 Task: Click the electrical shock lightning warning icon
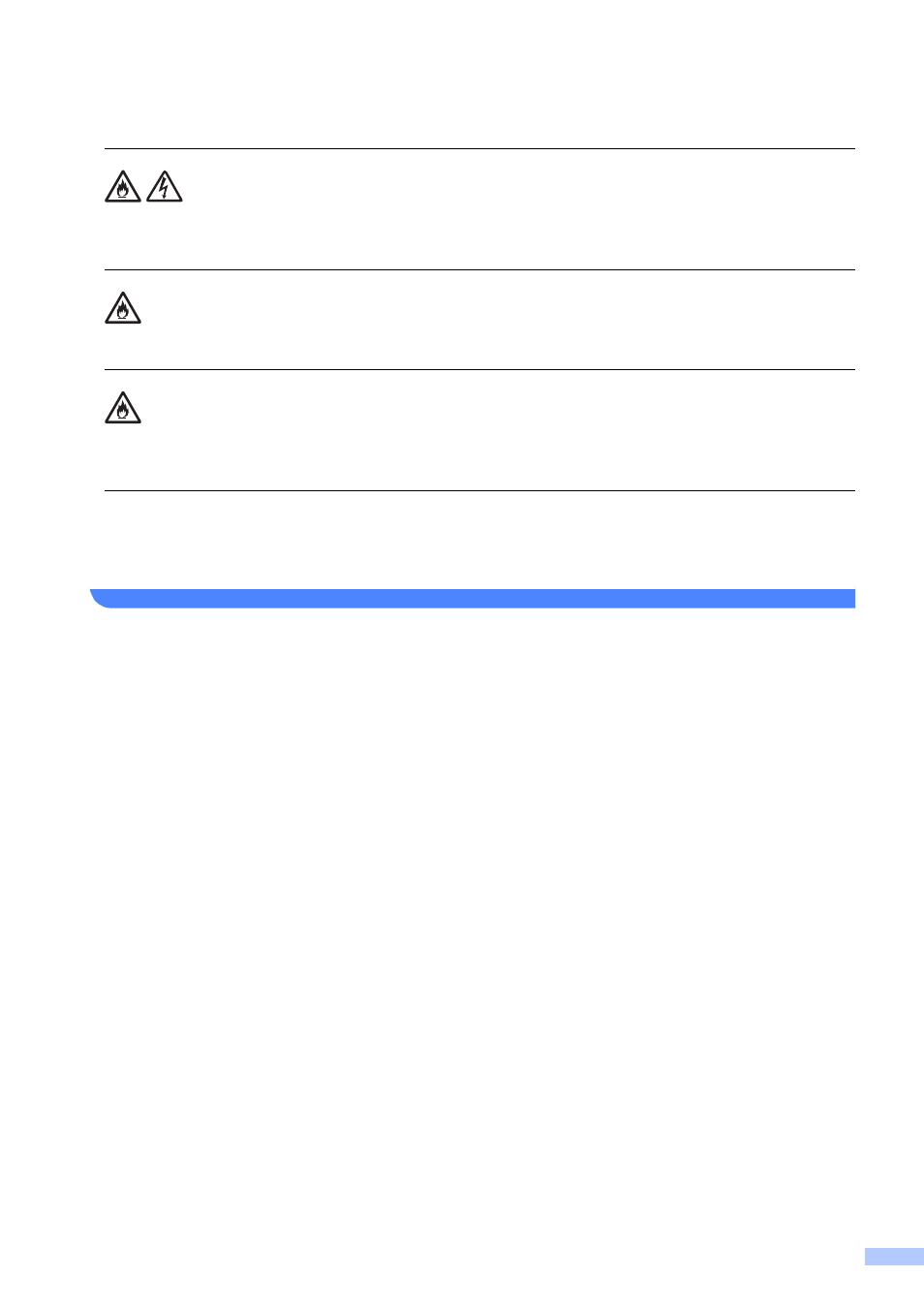[165, 186]
